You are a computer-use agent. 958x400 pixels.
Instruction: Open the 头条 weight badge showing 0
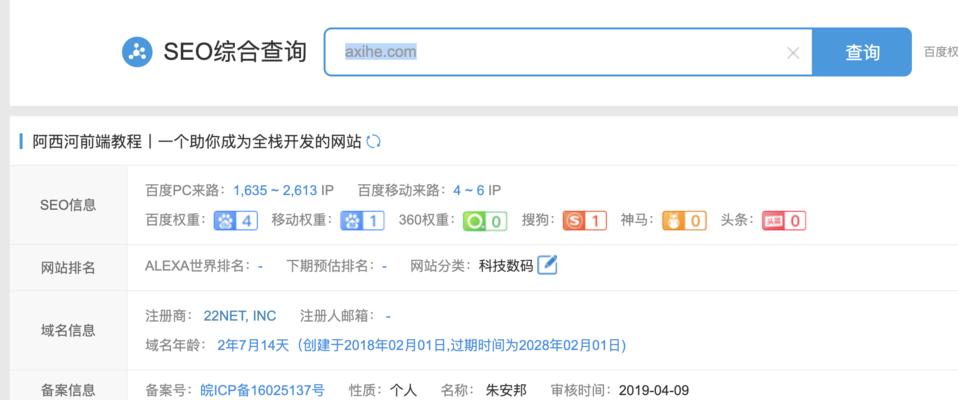tap(784, 220)
